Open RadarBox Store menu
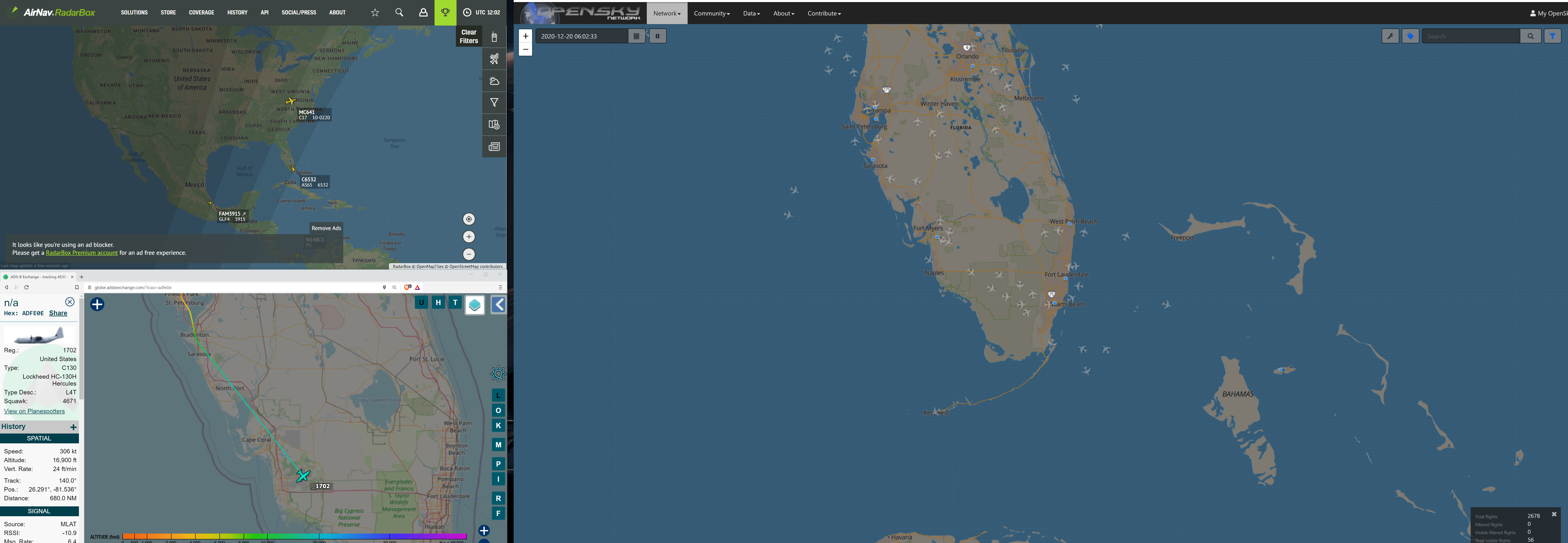Viewport: 1568px width, 543px height. pyautogui.click(x=168, y=12)
